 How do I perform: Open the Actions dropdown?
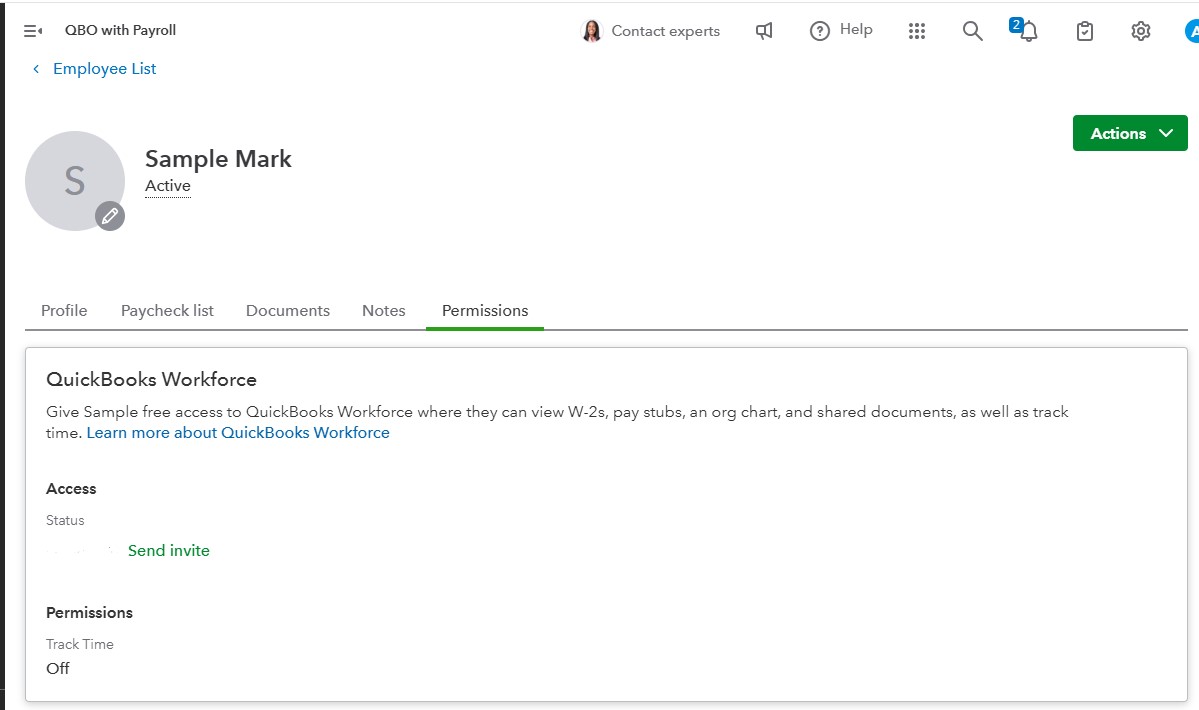coord(1129,132)
